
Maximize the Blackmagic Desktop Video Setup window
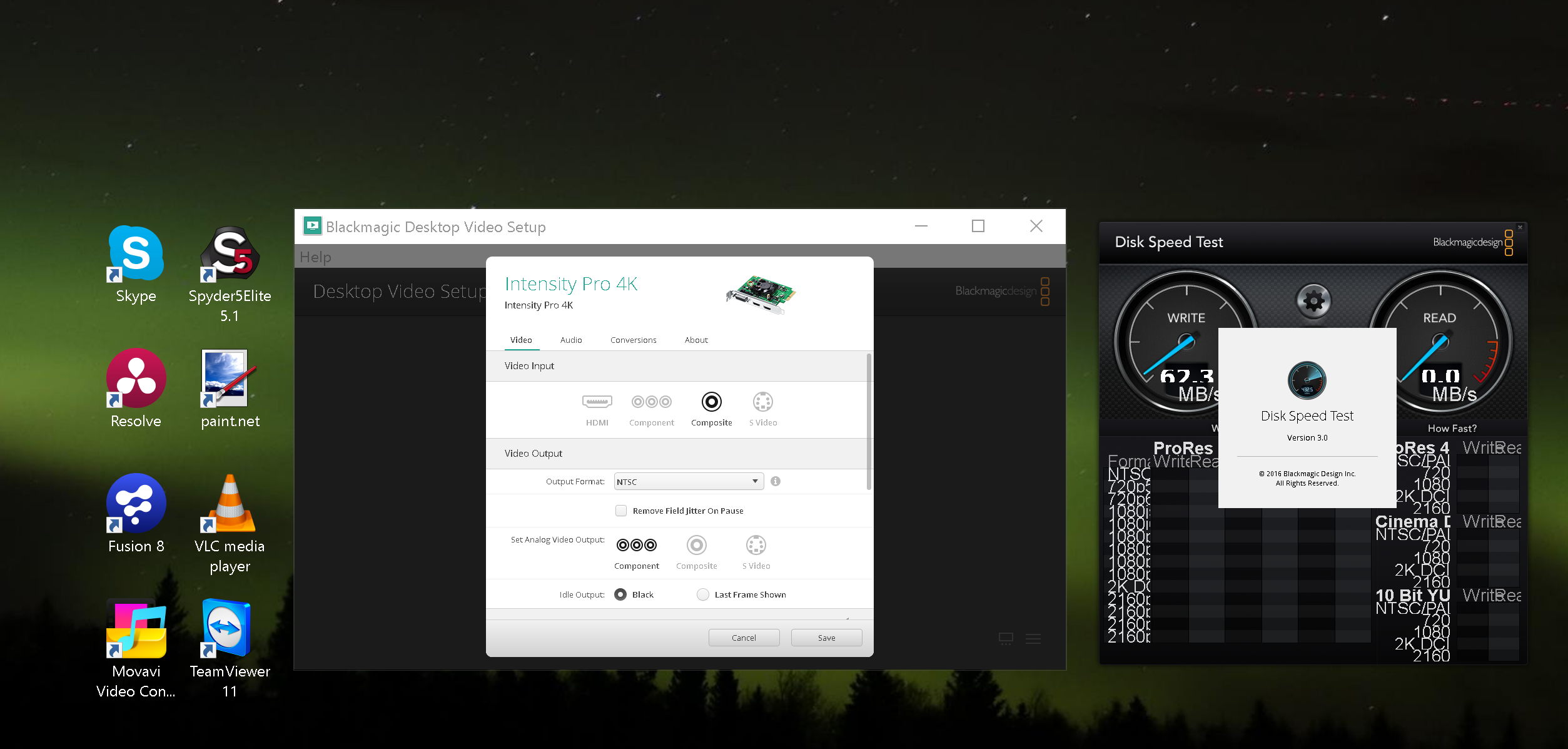978,226
